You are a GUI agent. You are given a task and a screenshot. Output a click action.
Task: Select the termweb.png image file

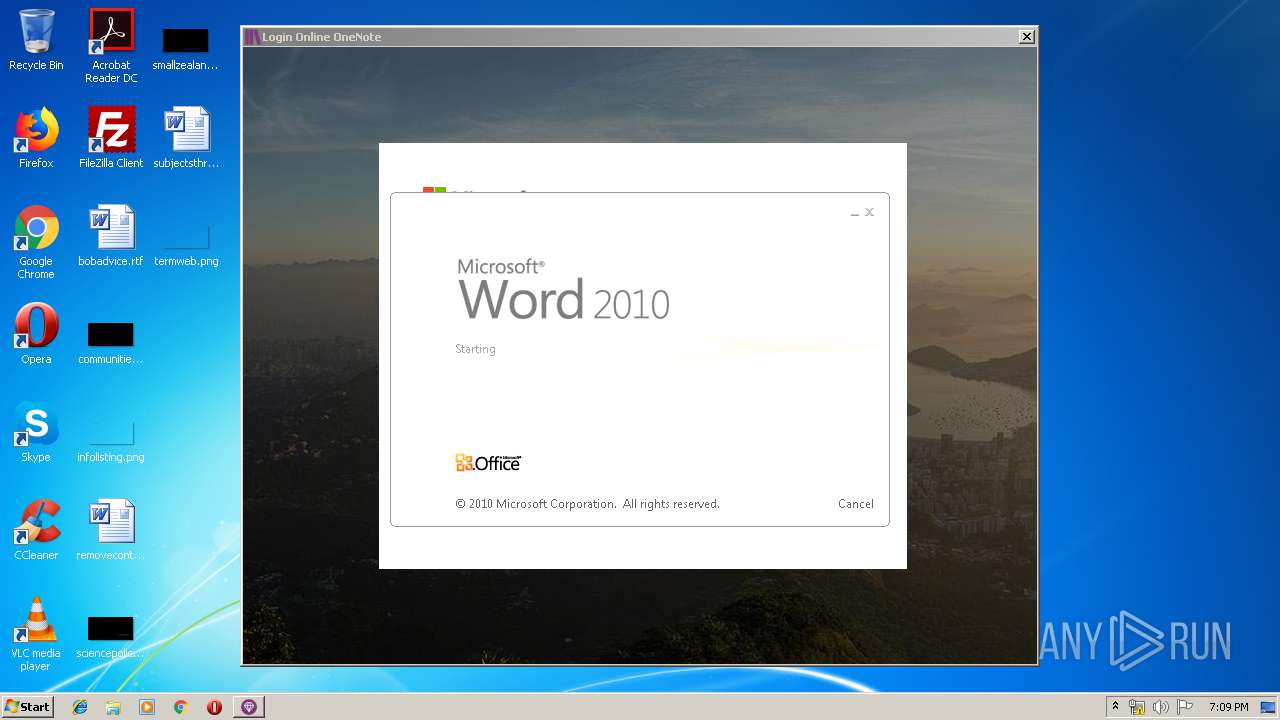click(186, 245)
